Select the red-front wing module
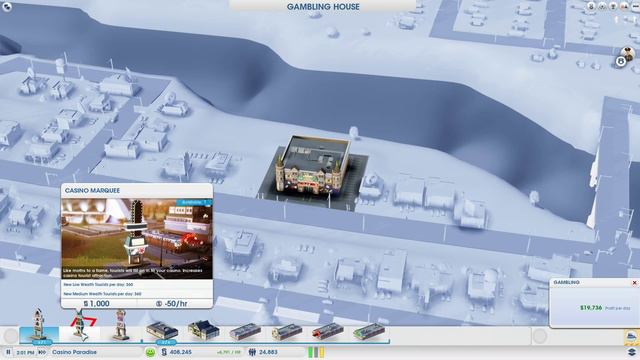 (x=328, y=331)
